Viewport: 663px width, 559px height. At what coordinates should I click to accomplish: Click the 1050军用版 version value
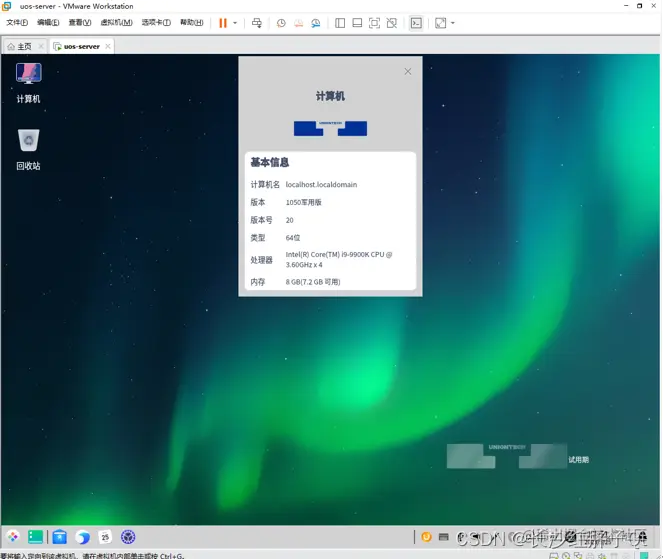[304, 202]
